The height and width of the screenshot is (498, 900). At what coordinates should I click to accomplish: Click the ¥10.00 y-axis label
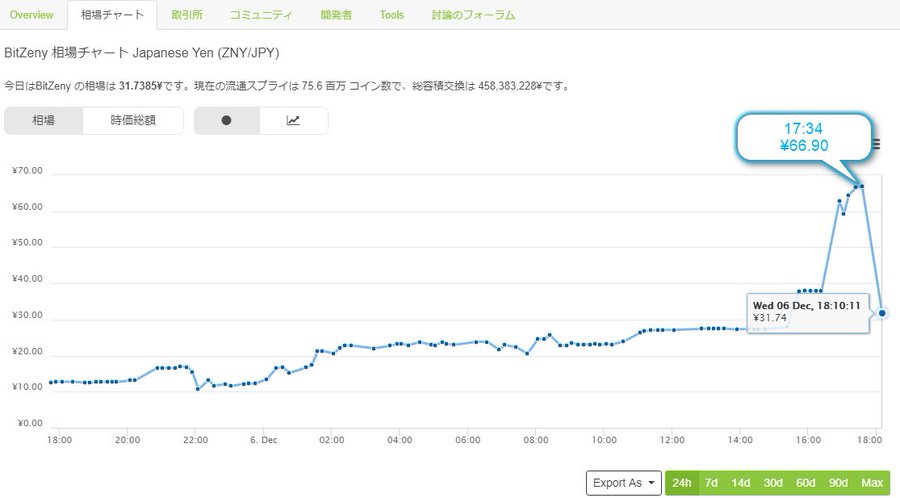coord(28,387)
